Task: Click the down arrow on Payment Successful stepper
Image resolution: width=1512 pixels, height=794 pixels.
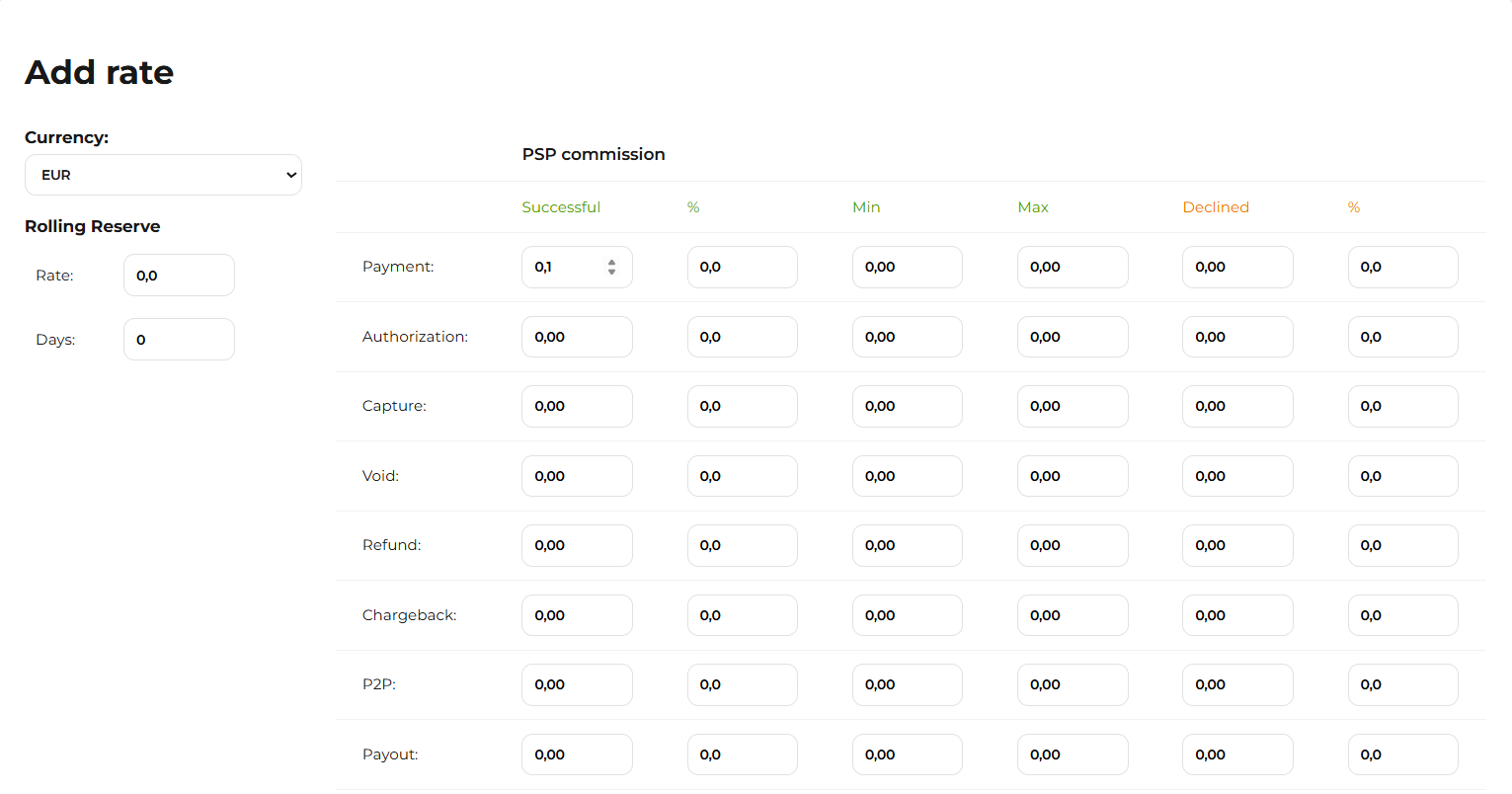Action: point(612,272)
